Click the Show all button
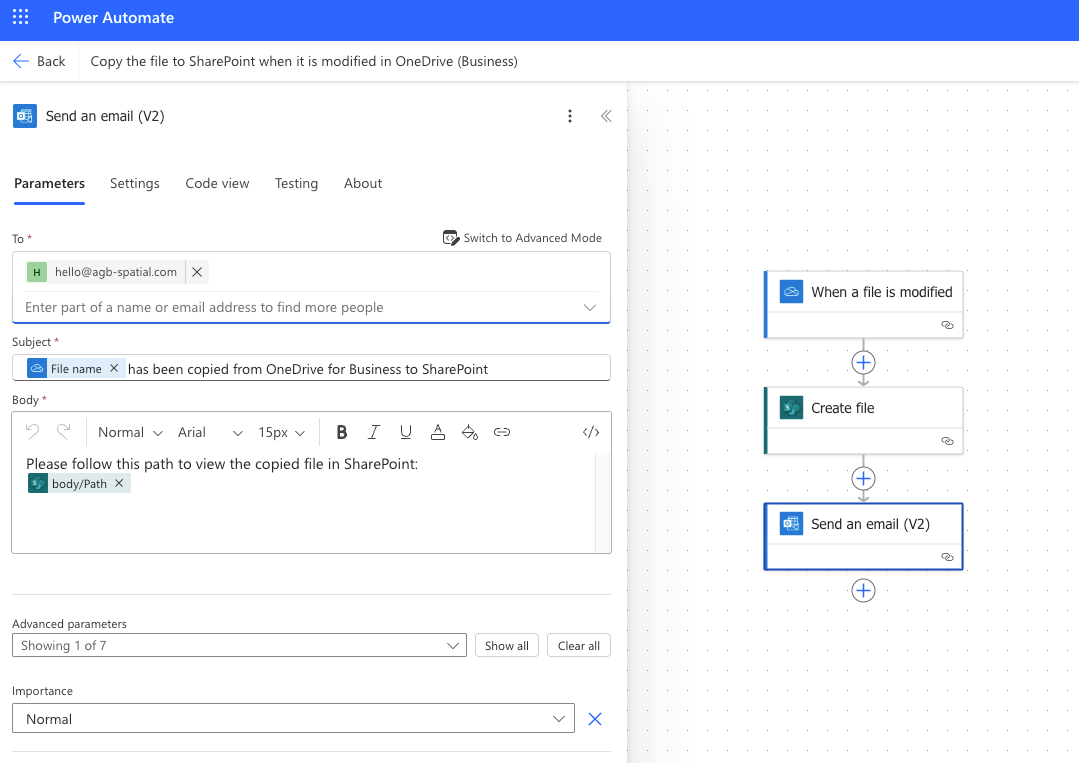This screenshot has width=1079, height=763. coord(507,645)
